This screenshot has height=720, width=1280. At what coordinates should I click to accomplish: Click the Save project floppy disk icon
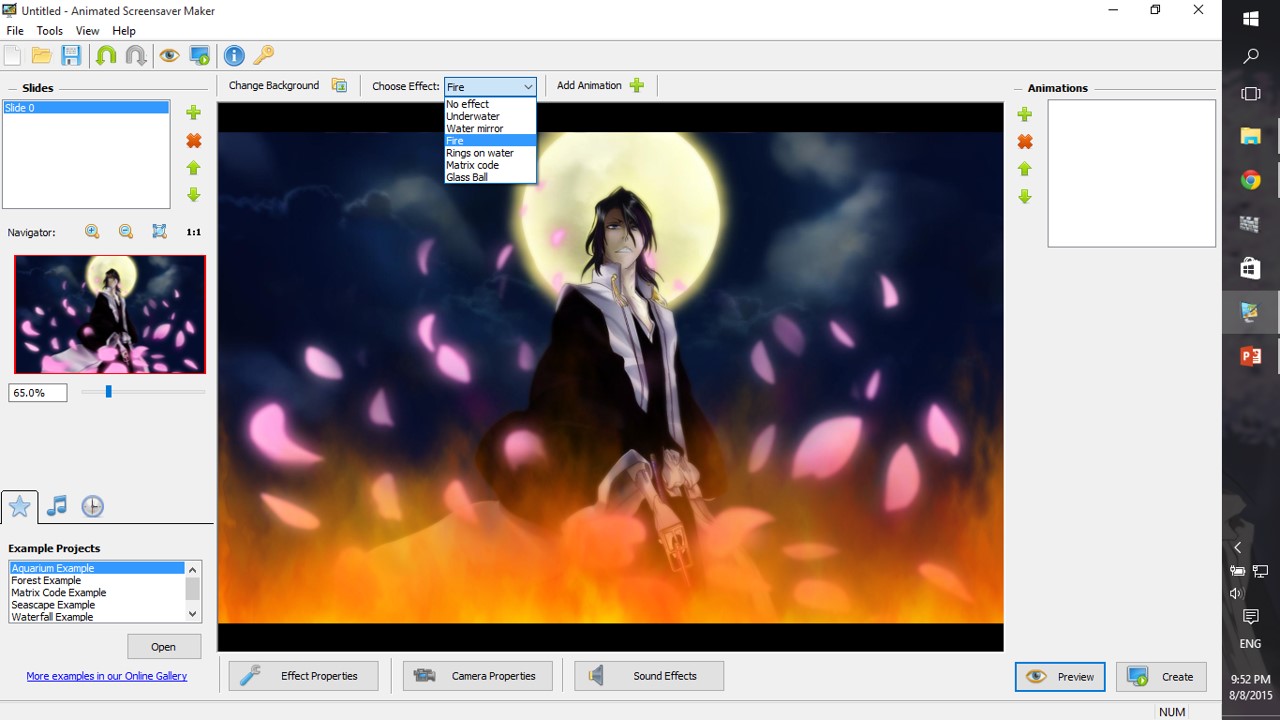[71, 56]
